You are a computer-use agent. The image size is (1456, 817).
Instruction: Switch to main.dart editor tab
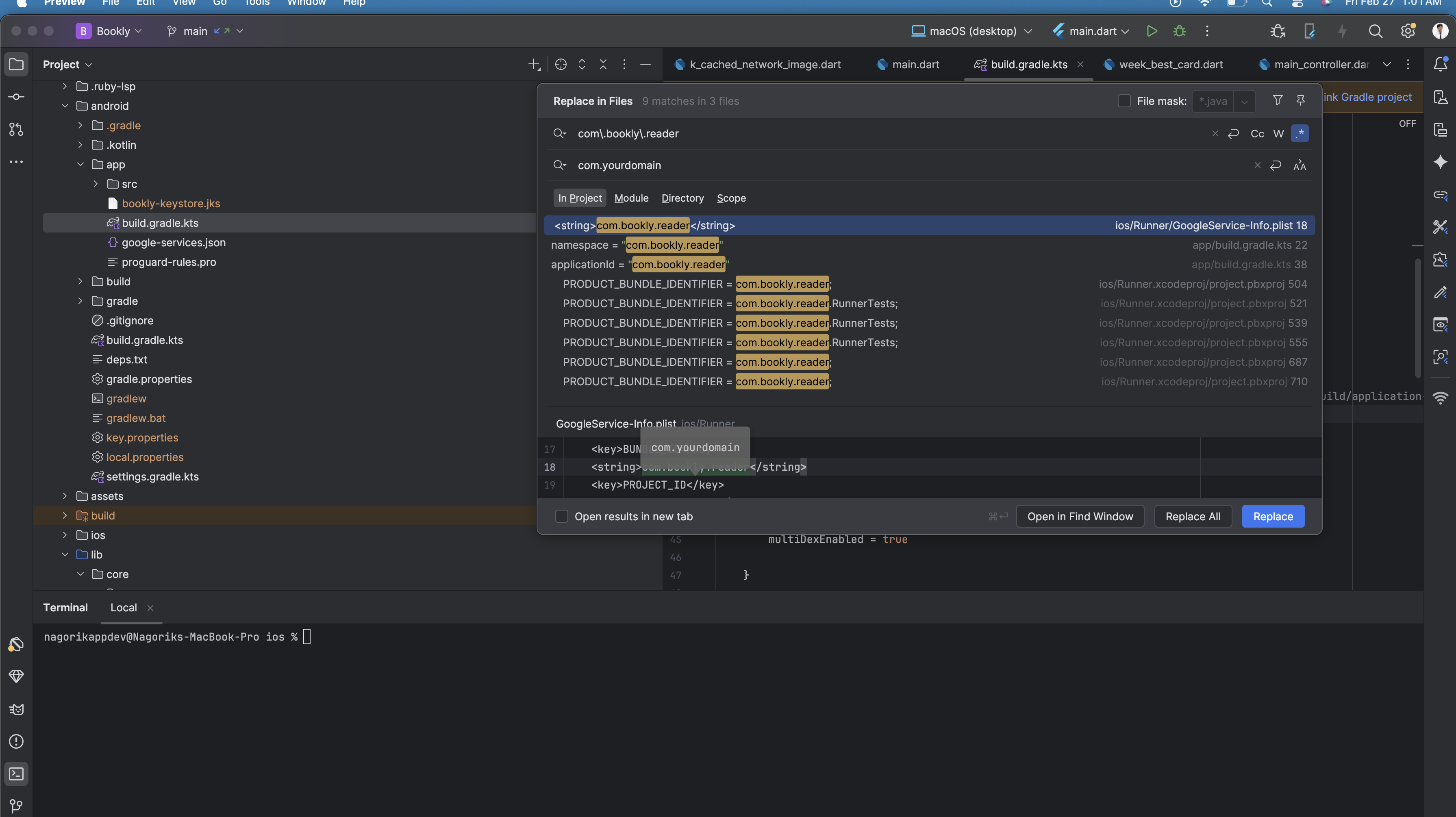coord(908,65)
